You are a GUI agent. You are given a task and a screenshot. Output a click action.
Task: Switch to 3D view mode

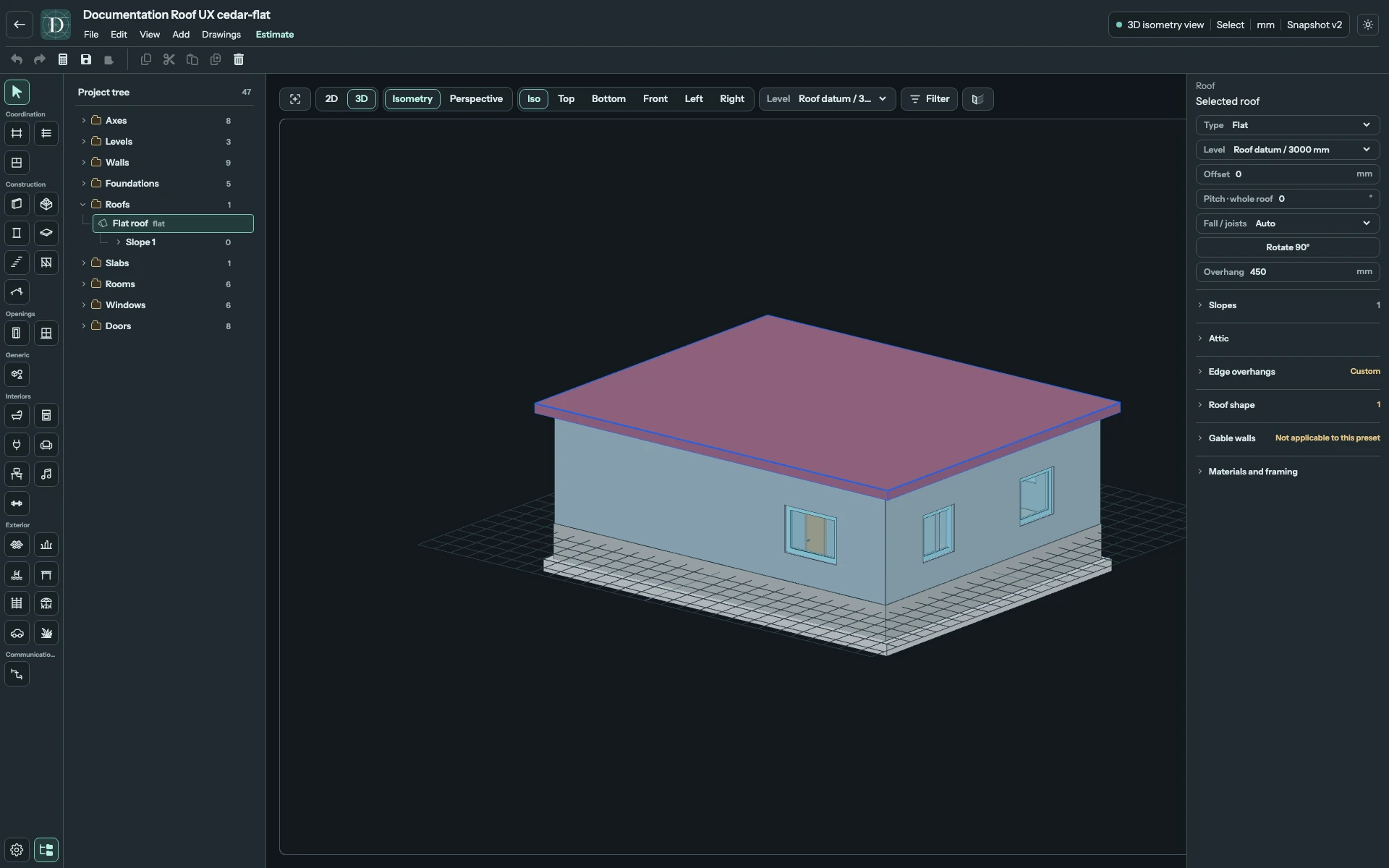point(362,99)
